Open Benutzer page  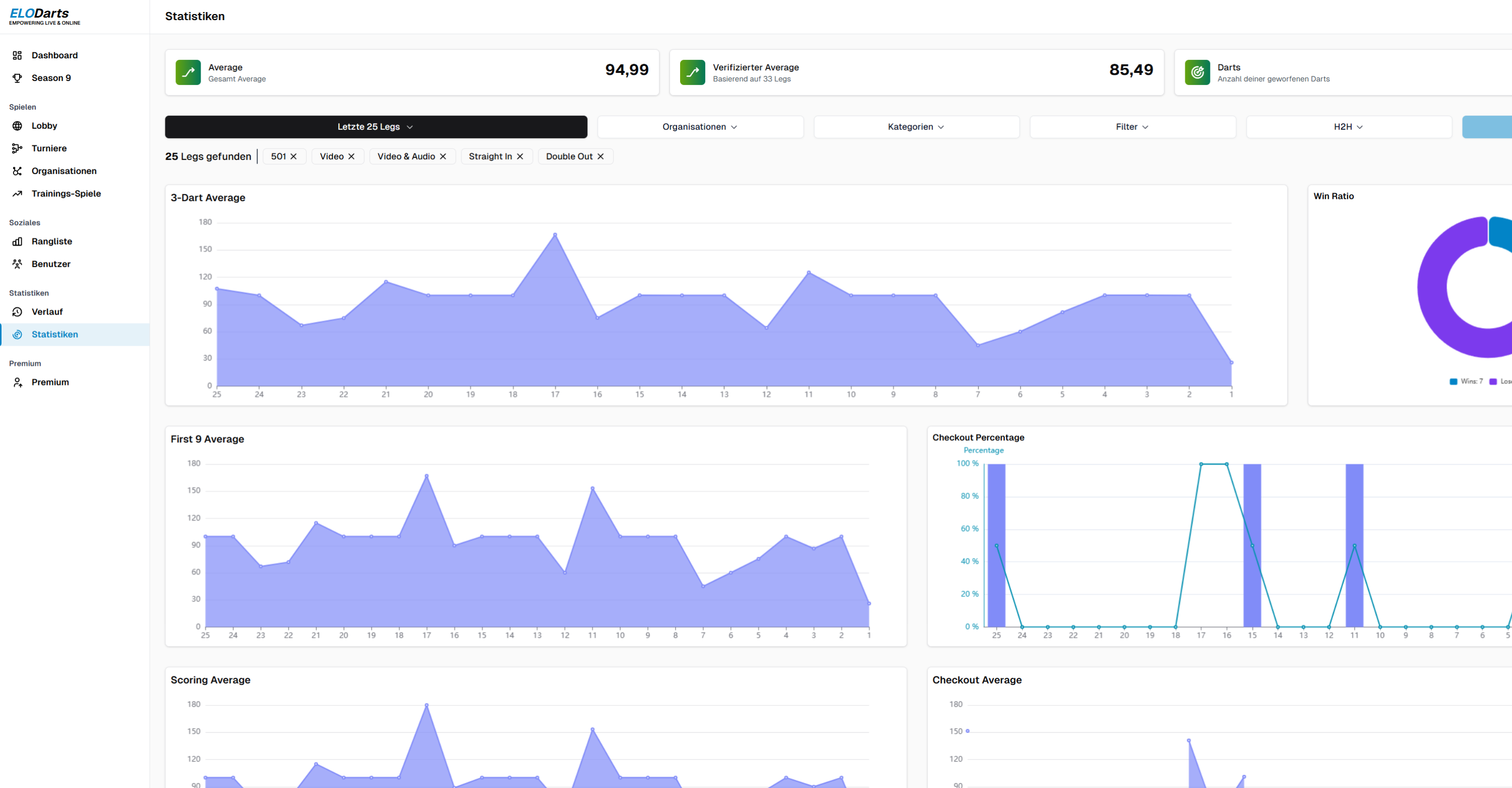click(x=74, y=264)
